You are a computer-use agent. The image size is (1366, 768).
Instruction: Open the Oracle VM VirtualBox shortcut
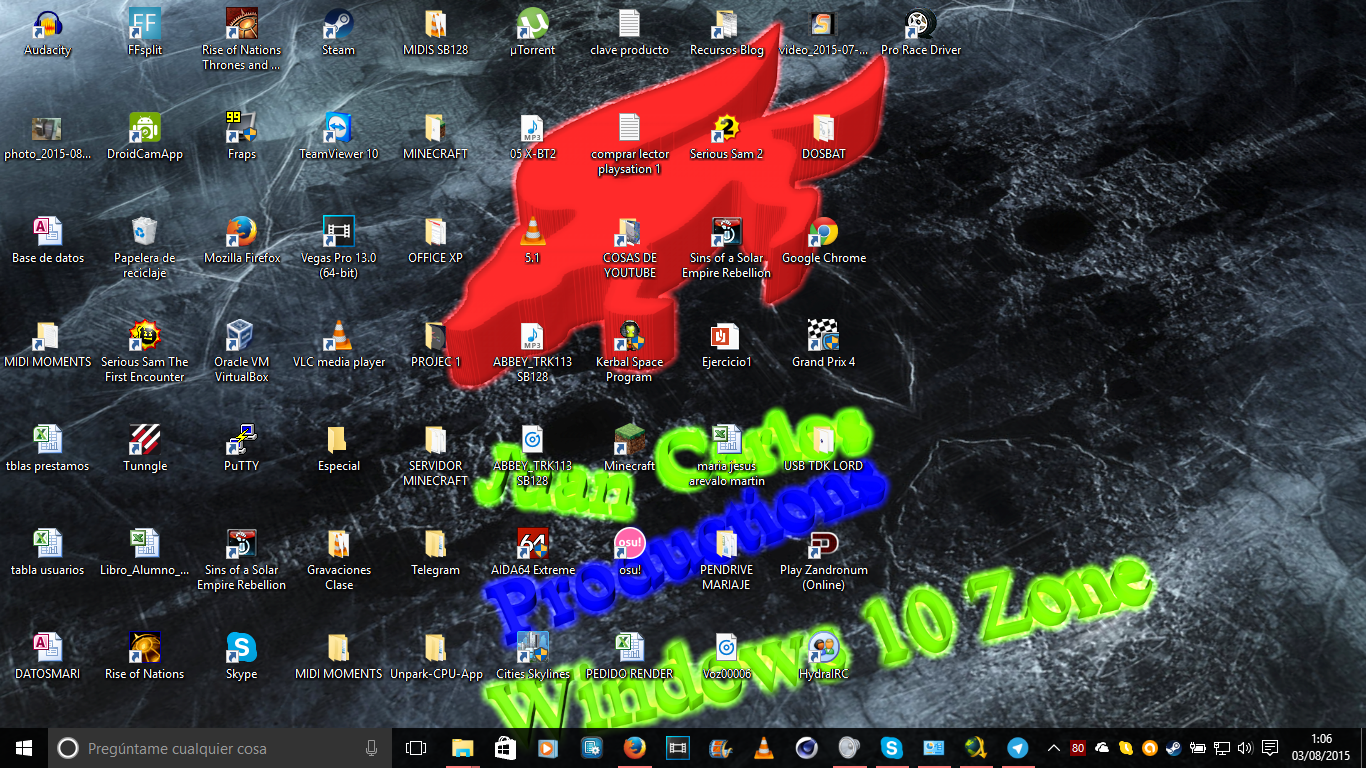click(242, 351)
